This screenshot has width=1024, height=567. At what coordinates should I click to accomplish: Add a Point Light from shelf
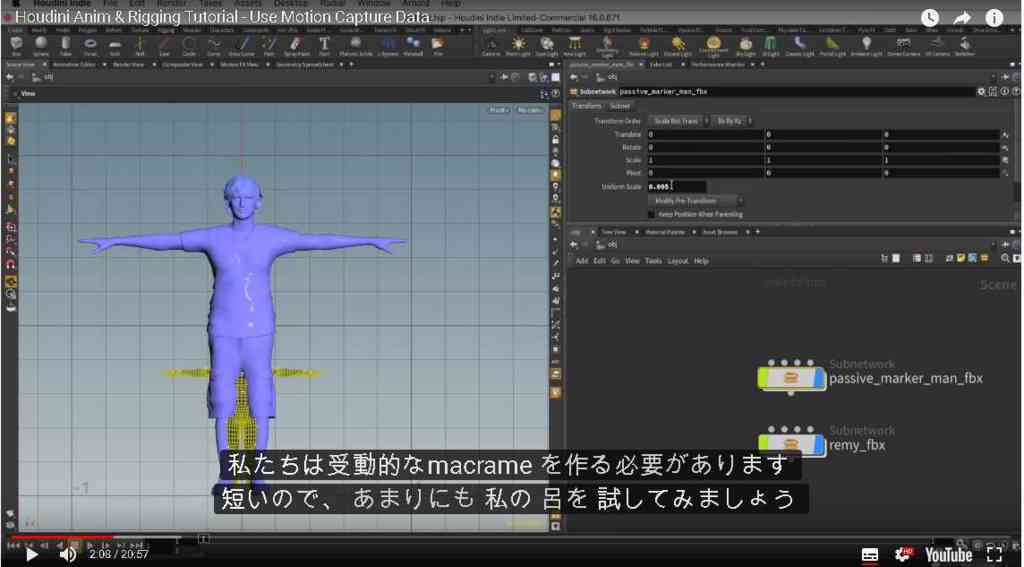(x=519, y=45)
